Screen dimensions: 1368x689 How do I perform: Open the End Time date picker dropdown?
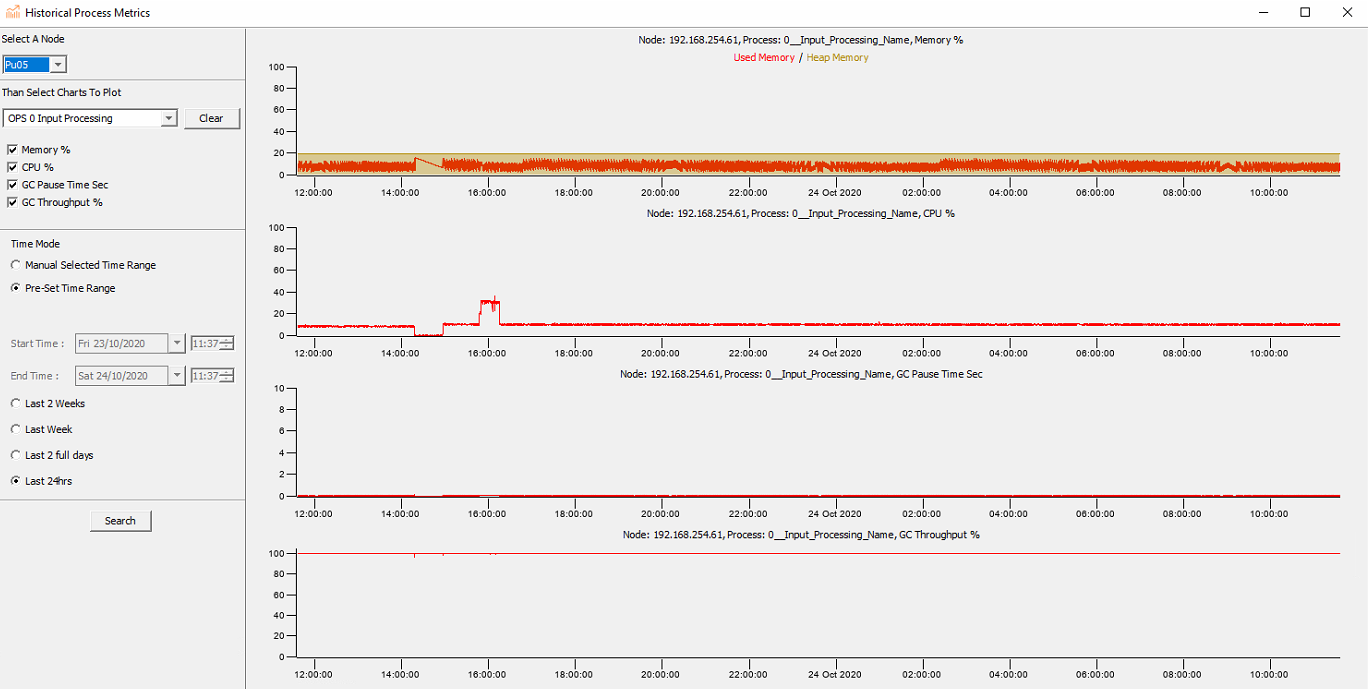pyautogui.click(x=177, y=375)
